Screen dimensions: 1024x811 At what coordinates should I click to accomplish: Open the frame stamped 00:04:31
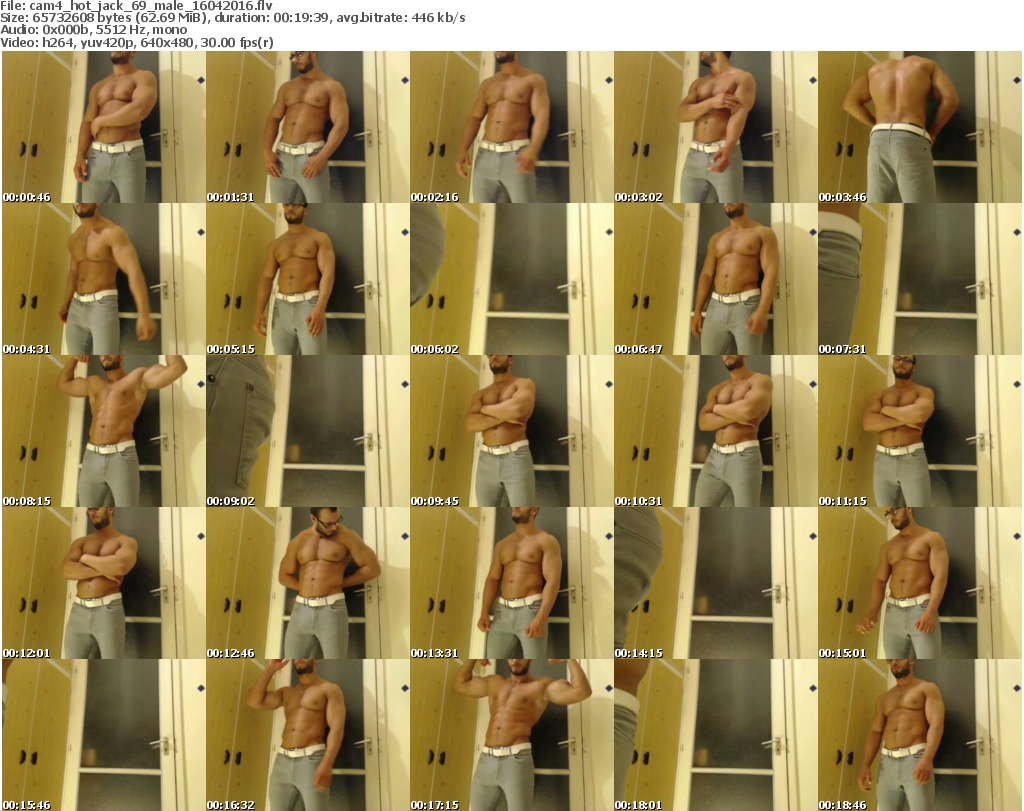click(104, 279)
